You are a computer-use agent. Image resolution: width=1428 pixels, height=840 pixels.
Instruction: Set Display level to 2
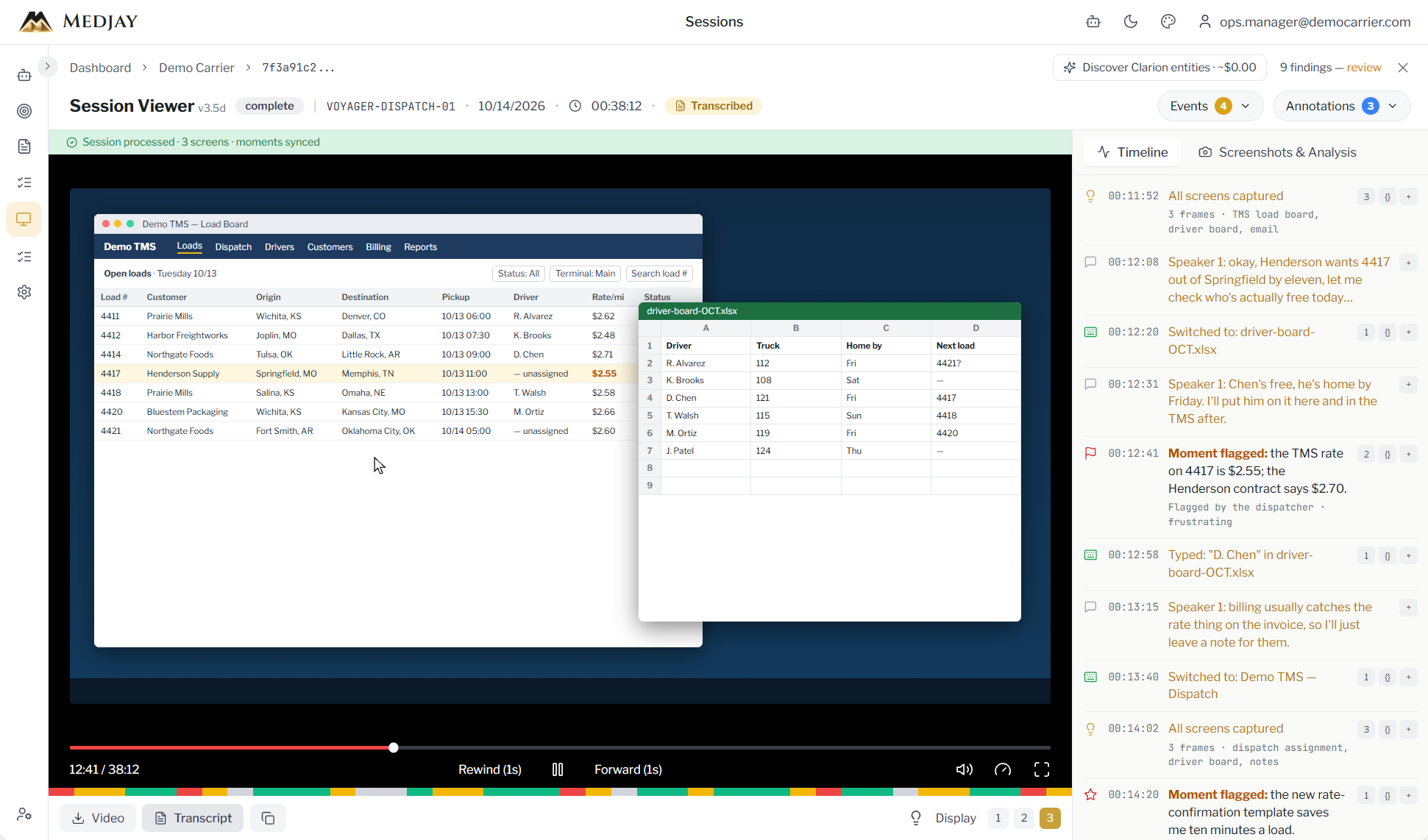(1024, 818)
